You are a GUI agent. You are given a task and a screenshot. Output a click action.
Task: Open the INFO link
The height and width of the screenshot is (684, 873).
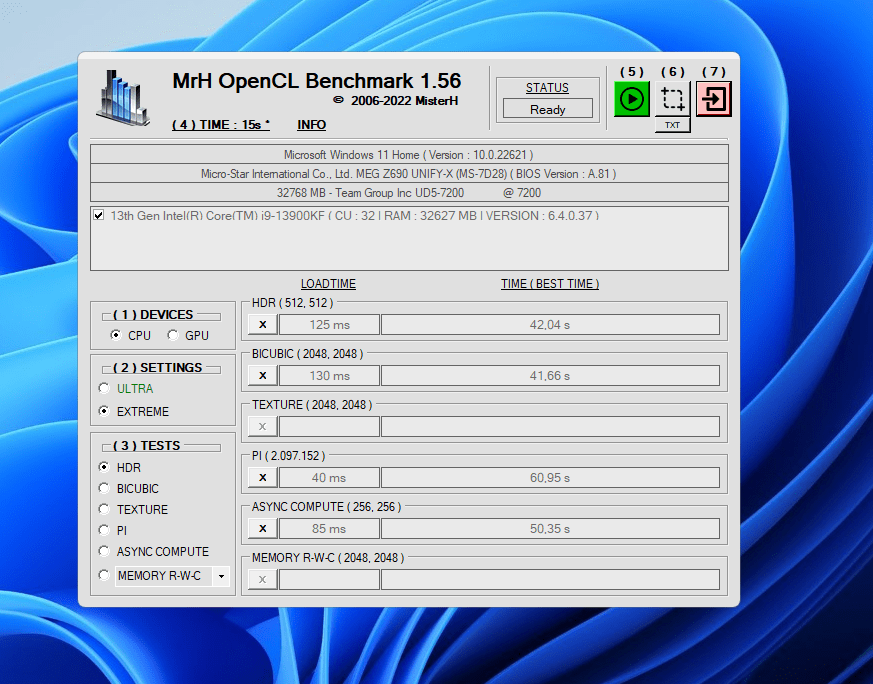click(311, 125)
